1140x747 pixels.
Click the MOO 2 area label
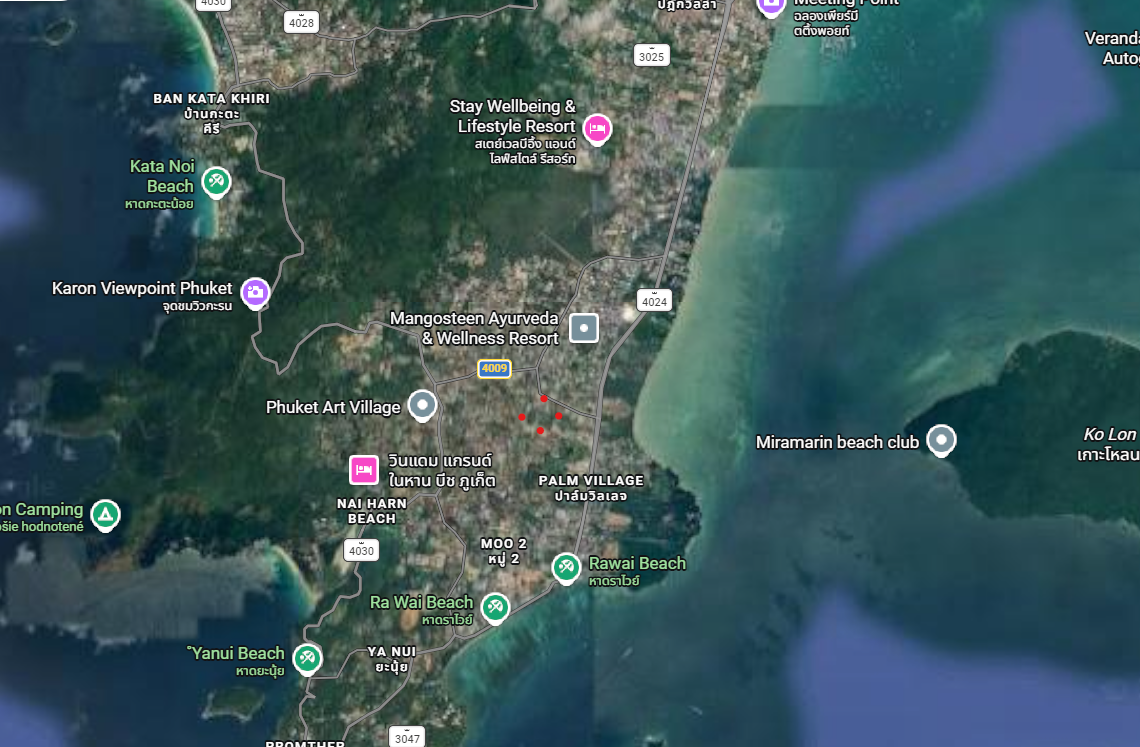point(504,543)
